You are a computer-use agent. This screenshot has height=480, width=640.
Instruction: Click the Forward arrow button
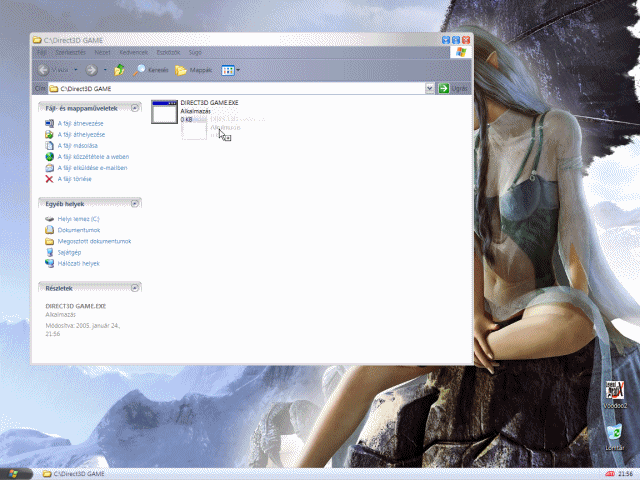tap(91, 70)
